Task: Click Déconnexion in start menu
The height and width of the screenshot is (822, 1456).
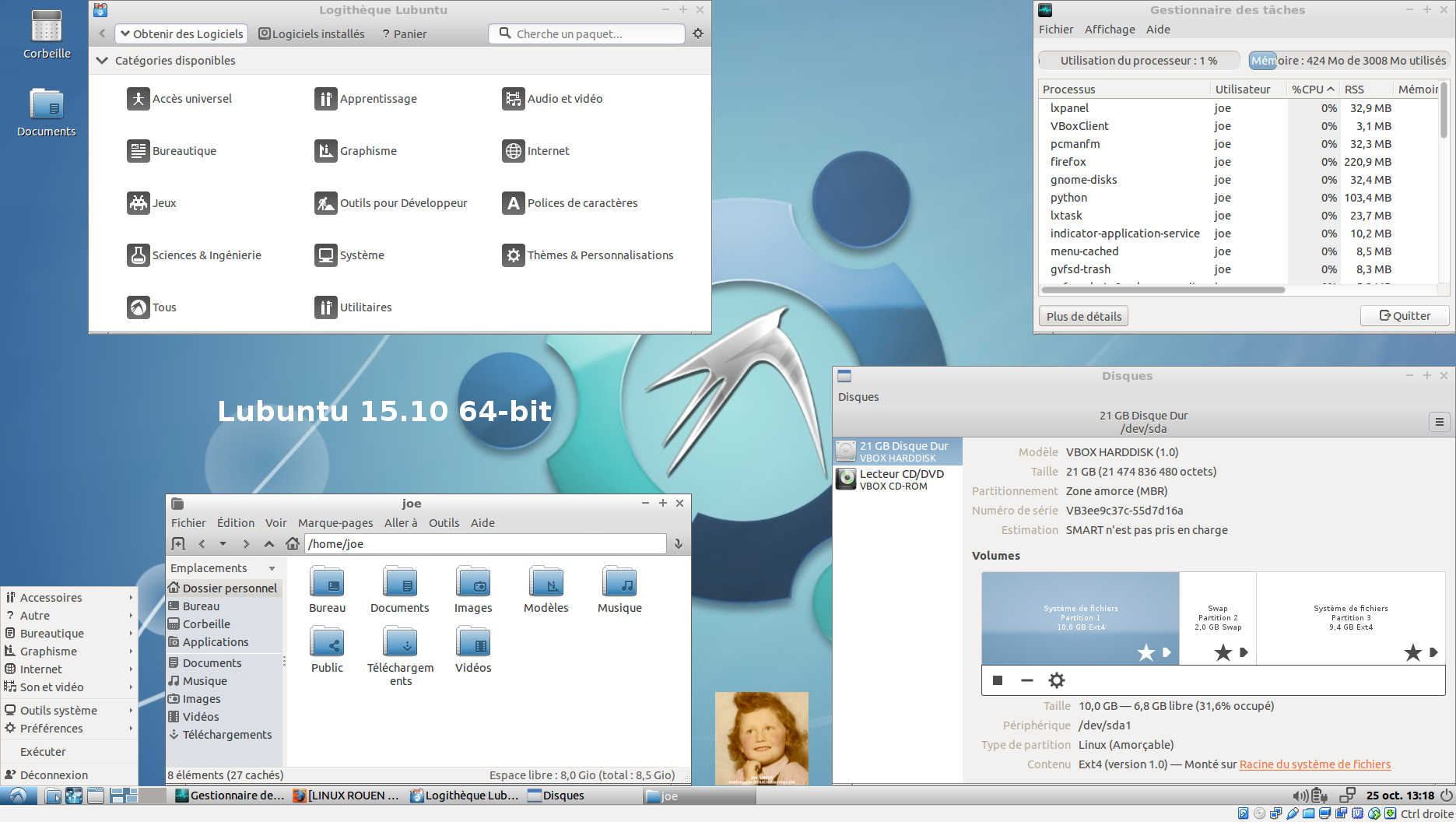Action: pyautogui.click(x=70, y=775)
